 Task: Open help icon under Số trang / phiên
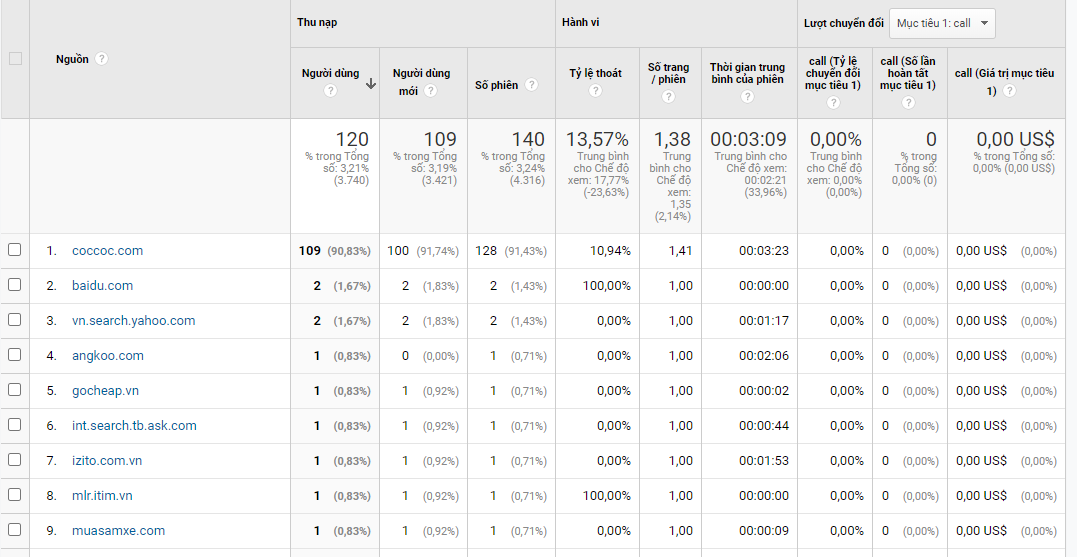(668, 97)
